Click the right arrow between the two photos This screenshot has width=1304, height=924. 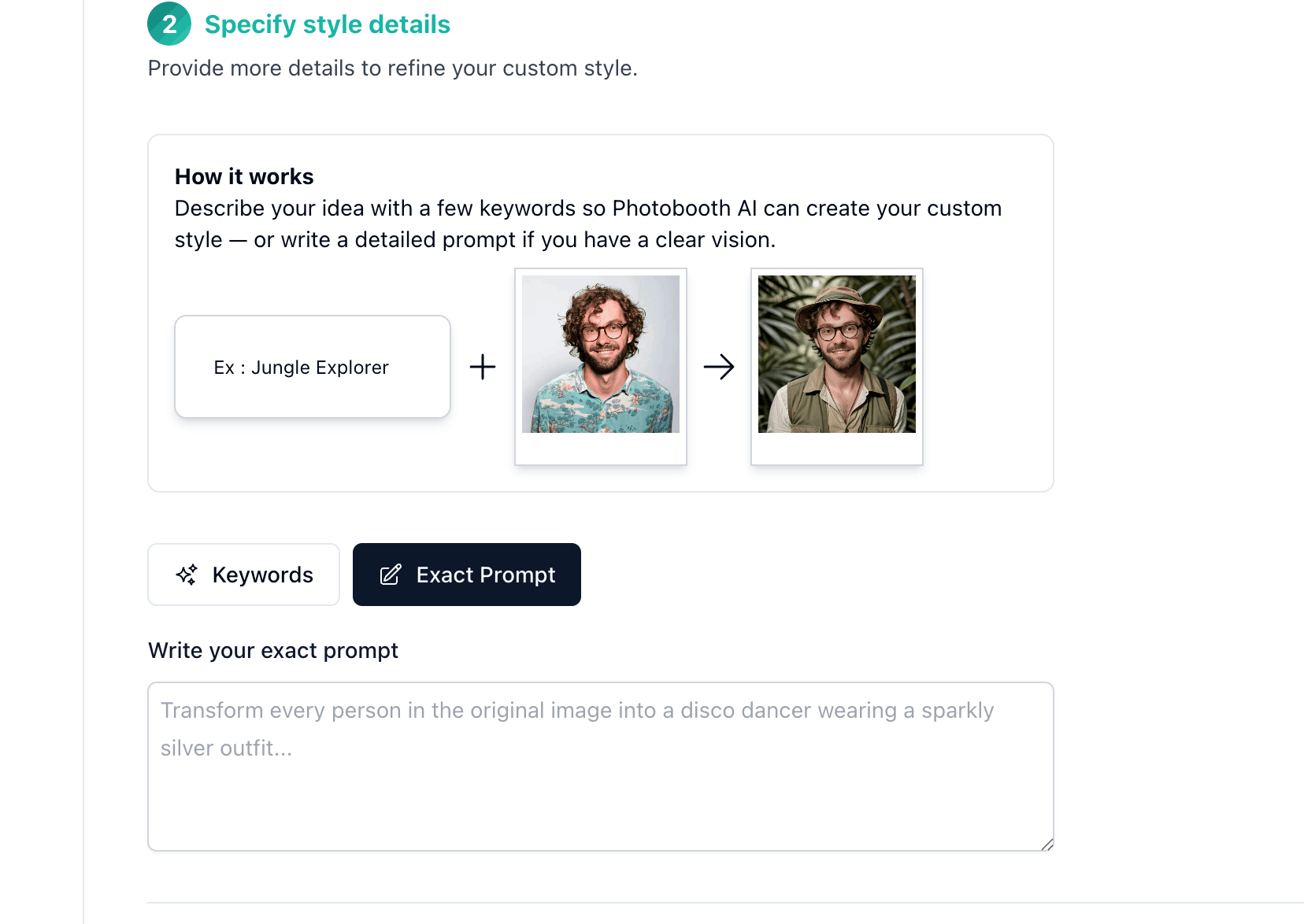(x=719, y=367)
